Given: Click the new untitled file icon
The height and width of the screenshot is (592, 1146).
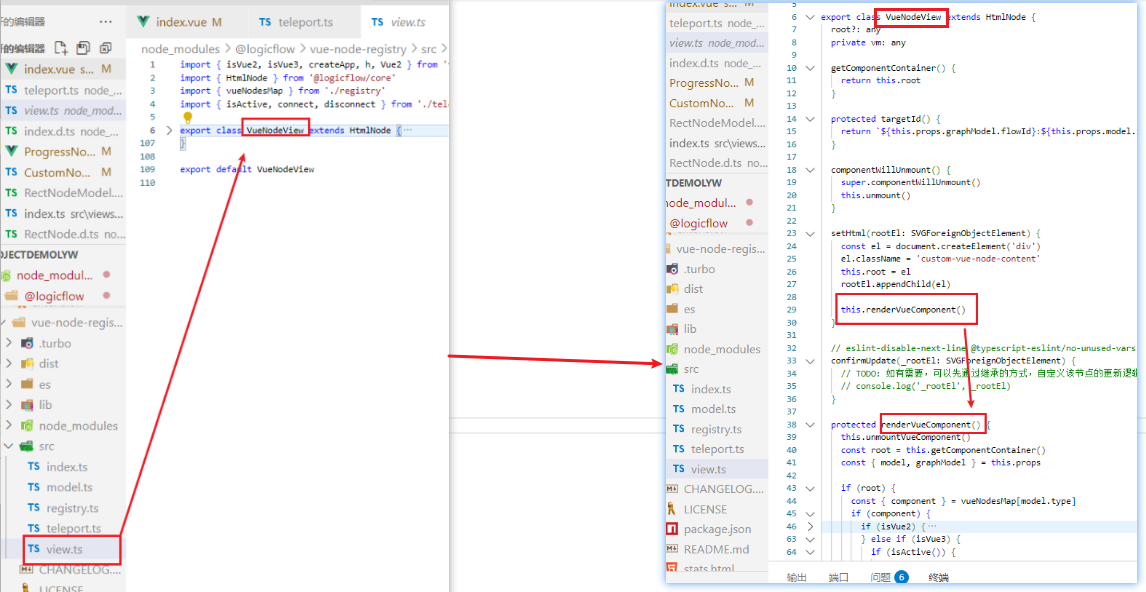Looking at the screenshot, I should click(61, 48).
